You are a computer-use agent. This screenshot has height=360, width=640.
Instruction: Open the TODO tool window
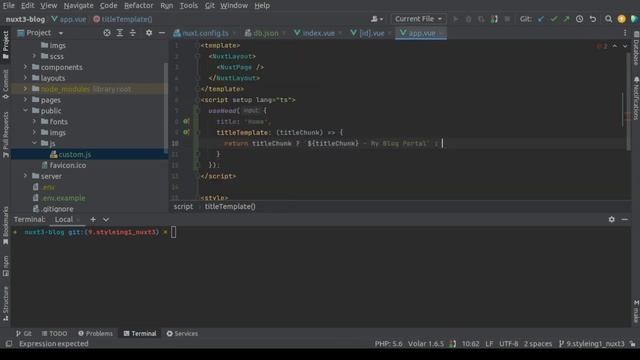pyautogui.click(x=54, y=333)
